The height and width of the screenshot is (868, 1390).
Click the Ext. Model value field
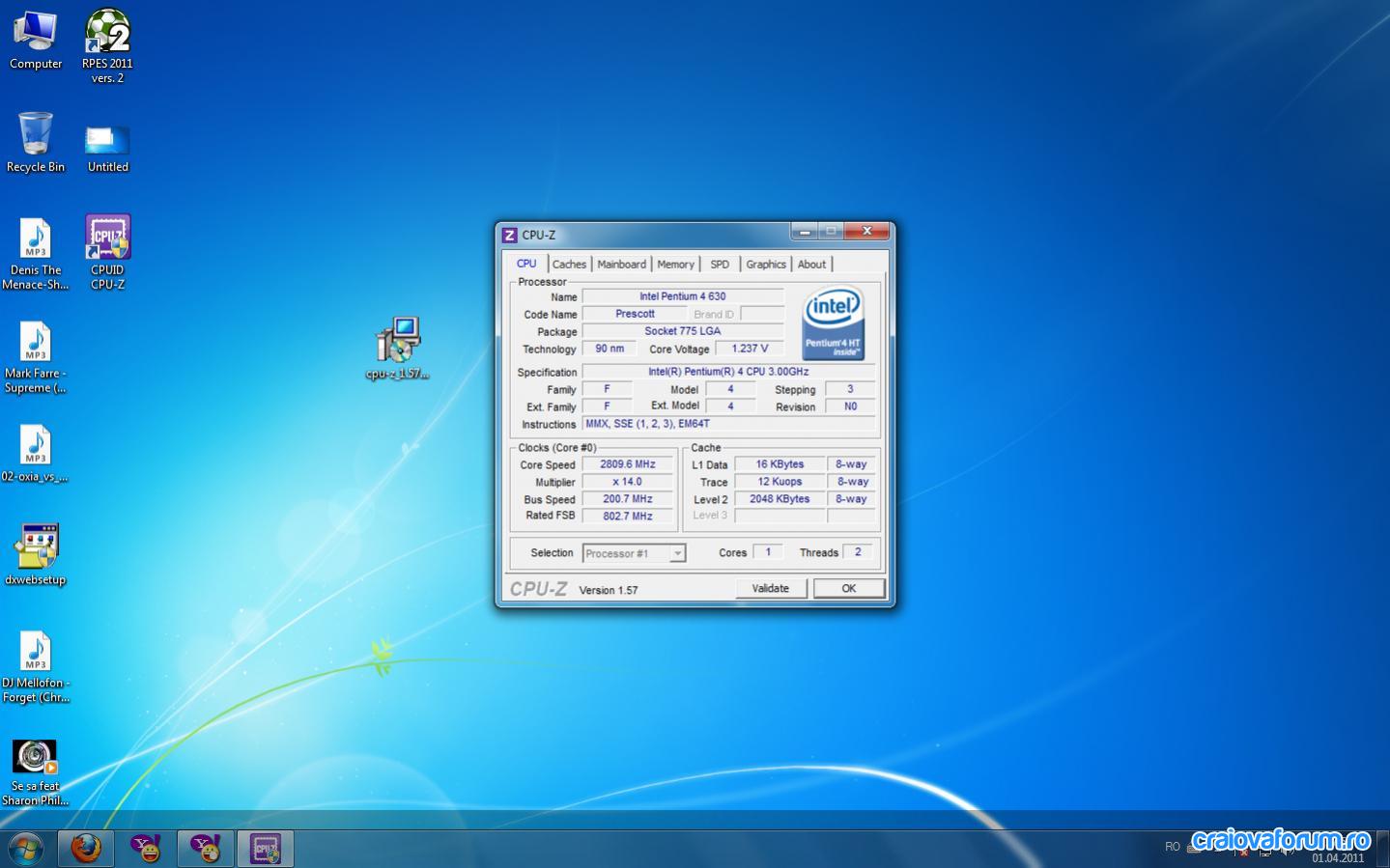coord(730,406)
